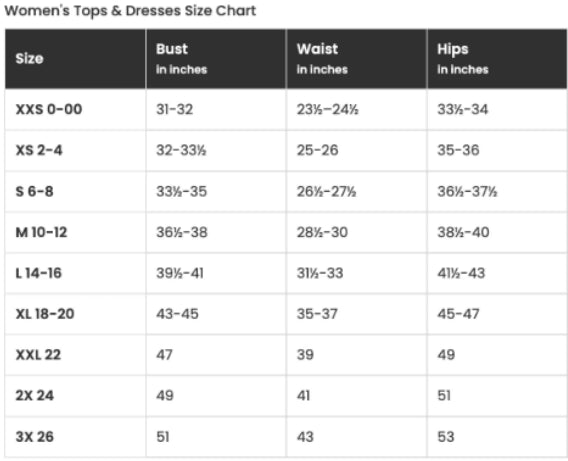Click the Hips in inches header
Image resolution: width=568 pixels, height=461 pixels.
click(x=463, y=59)
